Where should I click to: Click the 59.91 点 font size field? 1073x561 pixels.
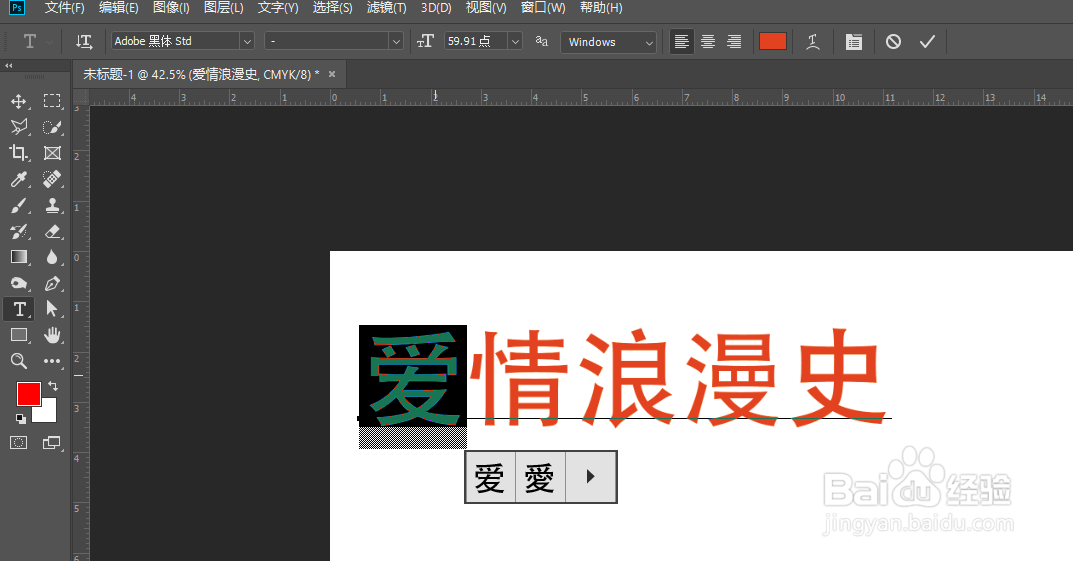coord(476,42)
